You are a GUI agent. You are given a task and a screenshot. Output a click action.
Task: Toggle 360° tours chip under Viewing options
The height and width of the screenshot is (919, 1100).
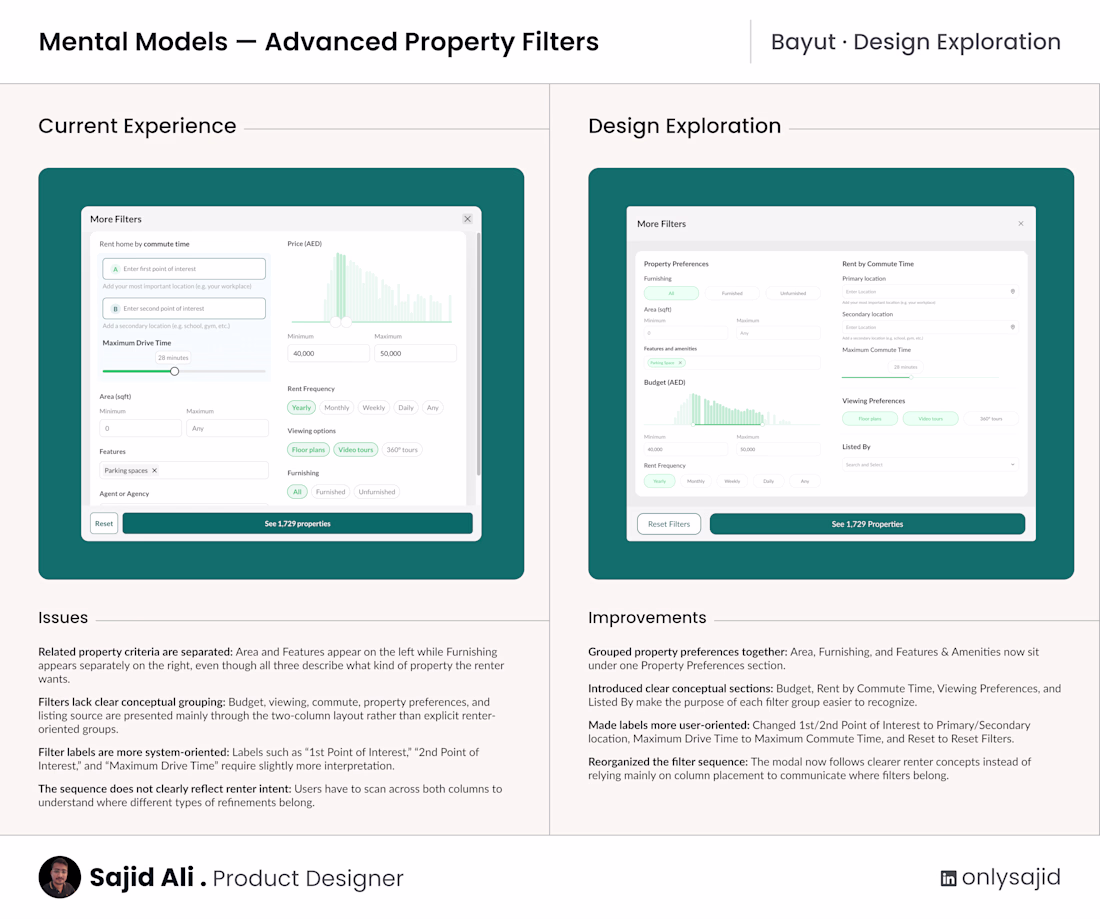(402, 450)
